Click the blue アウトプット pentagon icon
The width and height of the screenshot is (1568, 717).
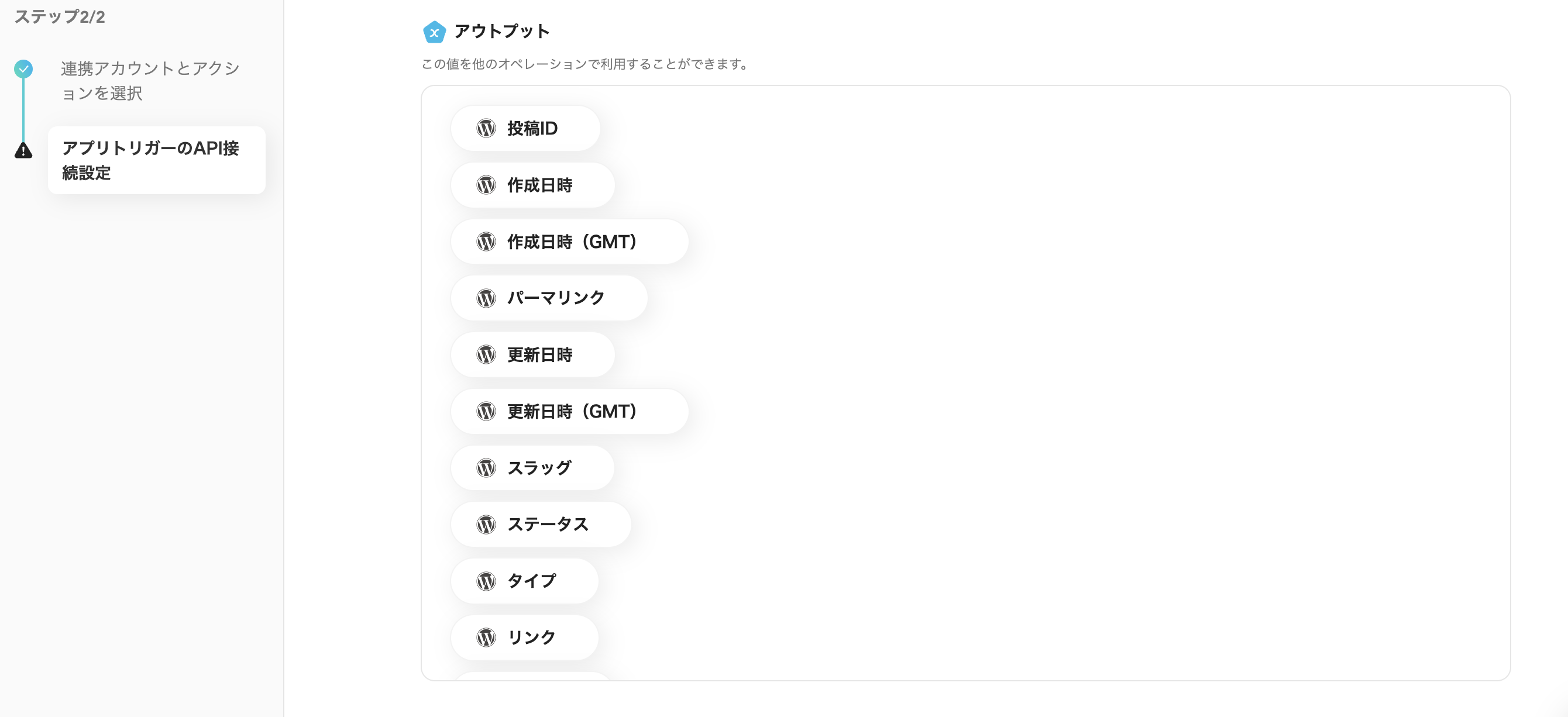tap(434, 32)
